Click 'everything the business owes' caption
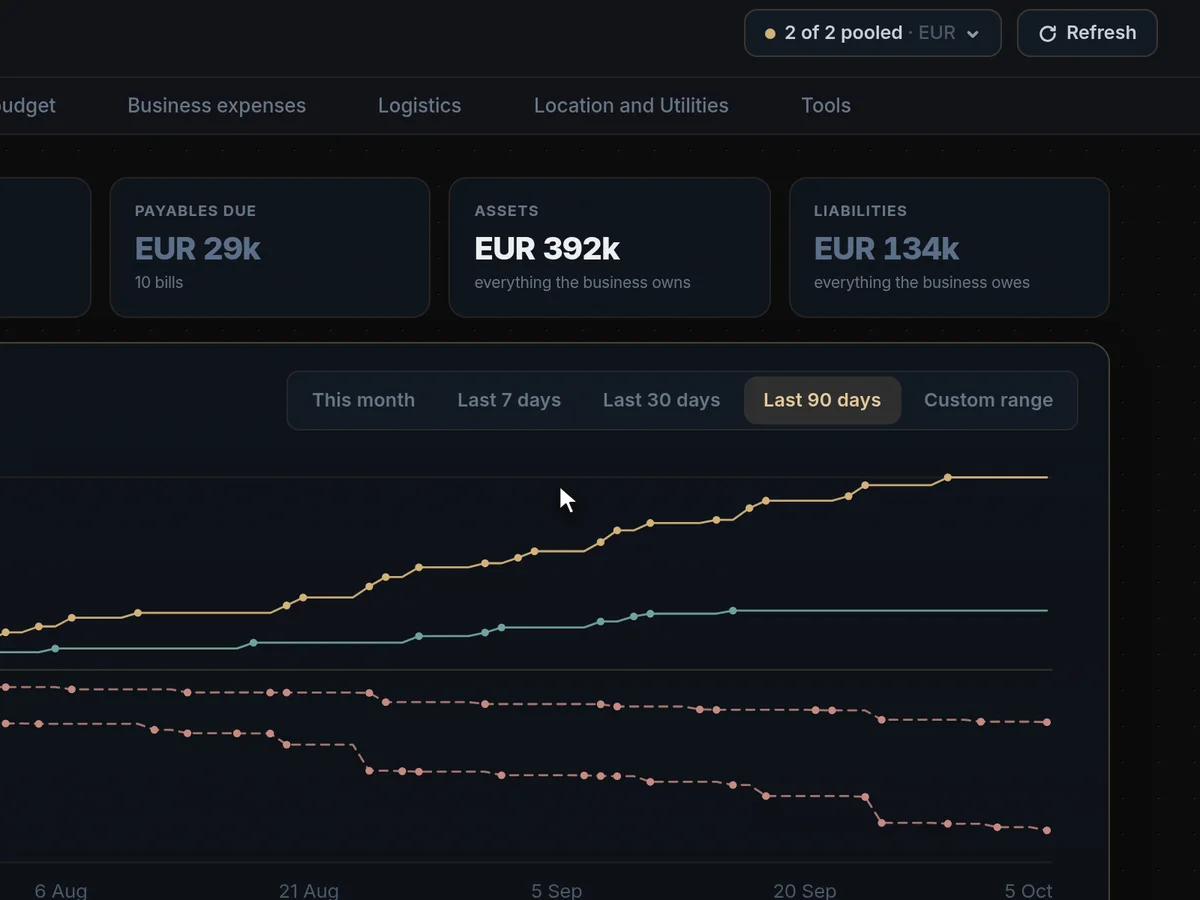The width and height of the screenshot is (1200, 900). point(922,282)
